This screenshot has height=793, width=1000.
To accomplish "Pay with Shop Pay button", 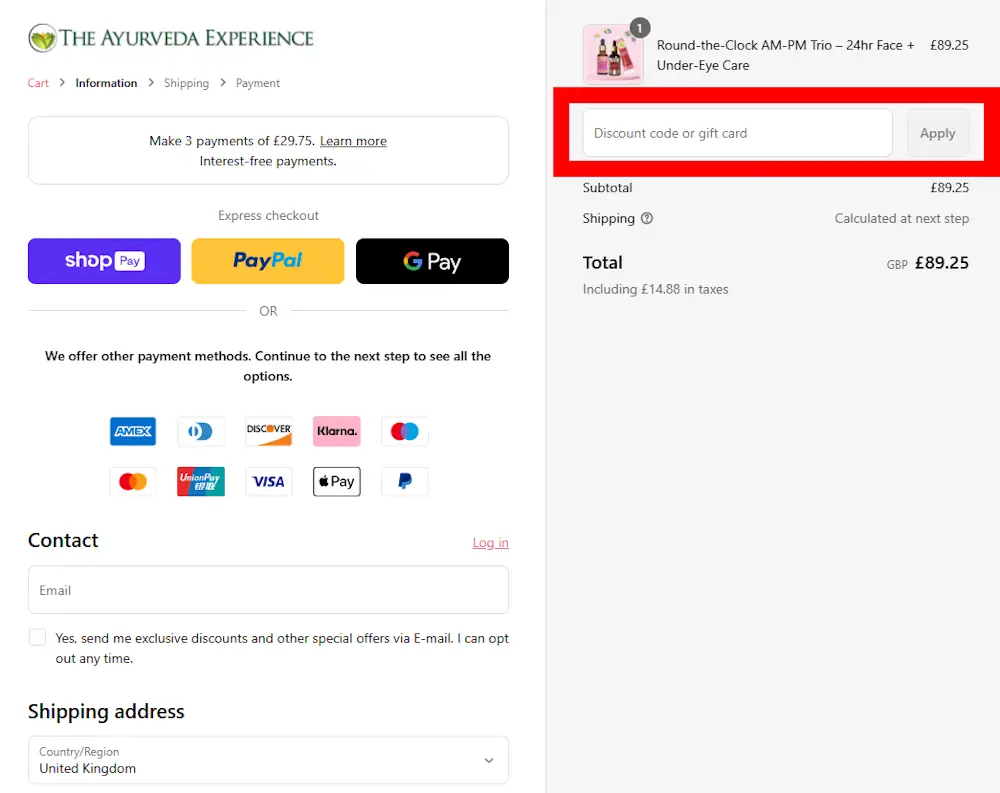I will (x=104, y=261).
